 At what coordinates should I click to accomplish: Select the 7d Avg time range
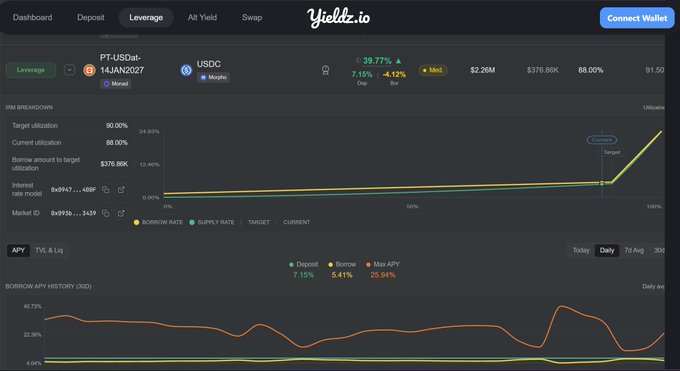coord(634,250)
